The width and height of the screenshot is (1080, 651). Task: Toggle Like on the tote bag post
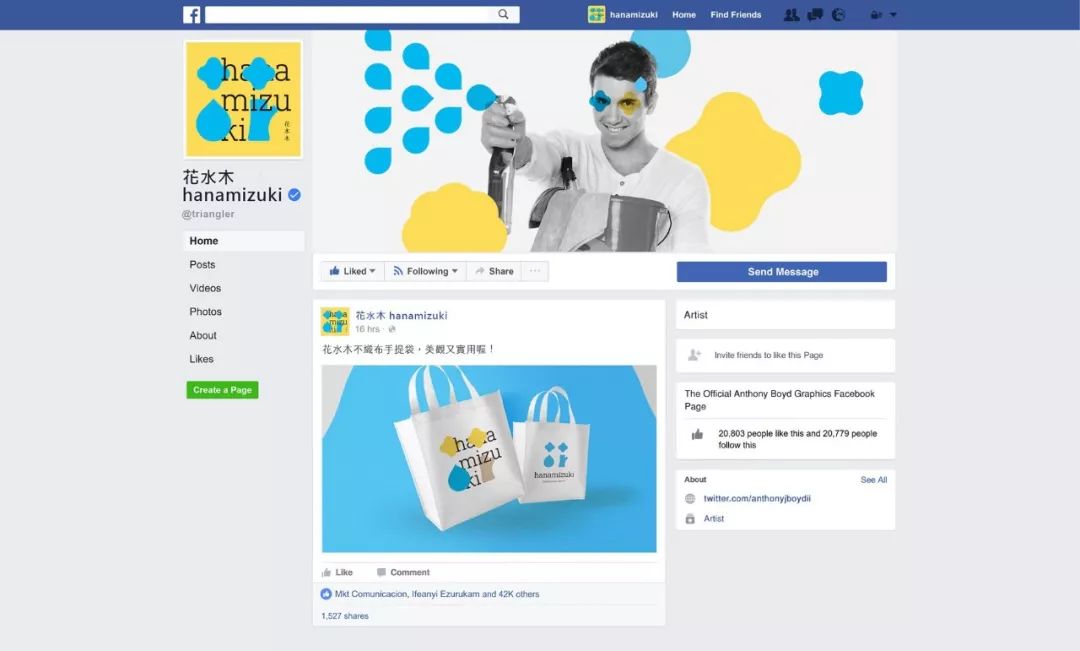[337, 572]
